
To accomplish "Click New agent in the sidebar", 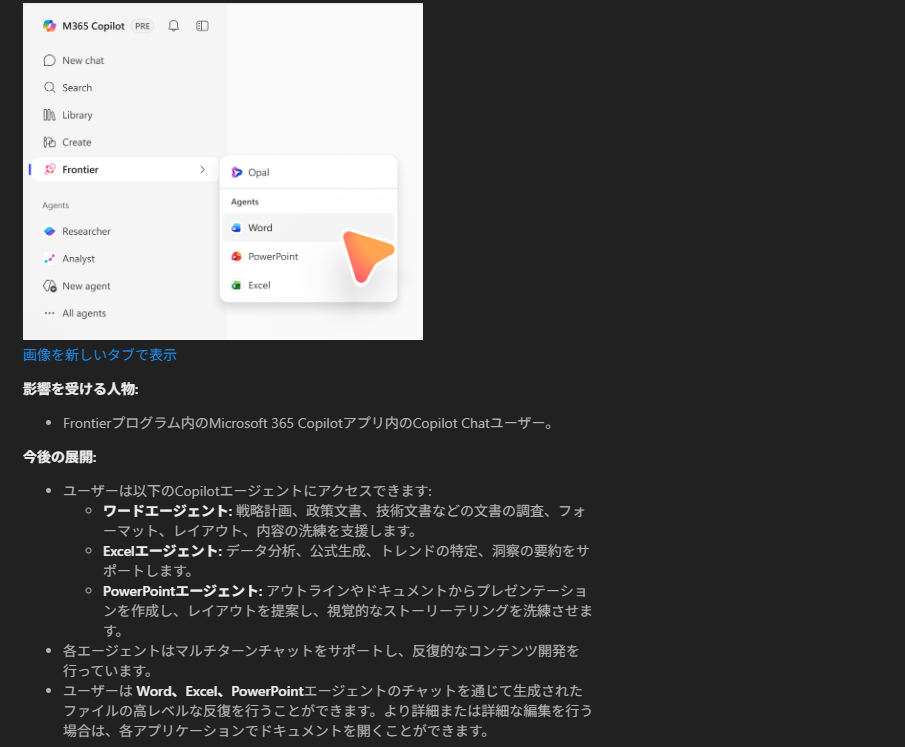I will coord(86,286).
